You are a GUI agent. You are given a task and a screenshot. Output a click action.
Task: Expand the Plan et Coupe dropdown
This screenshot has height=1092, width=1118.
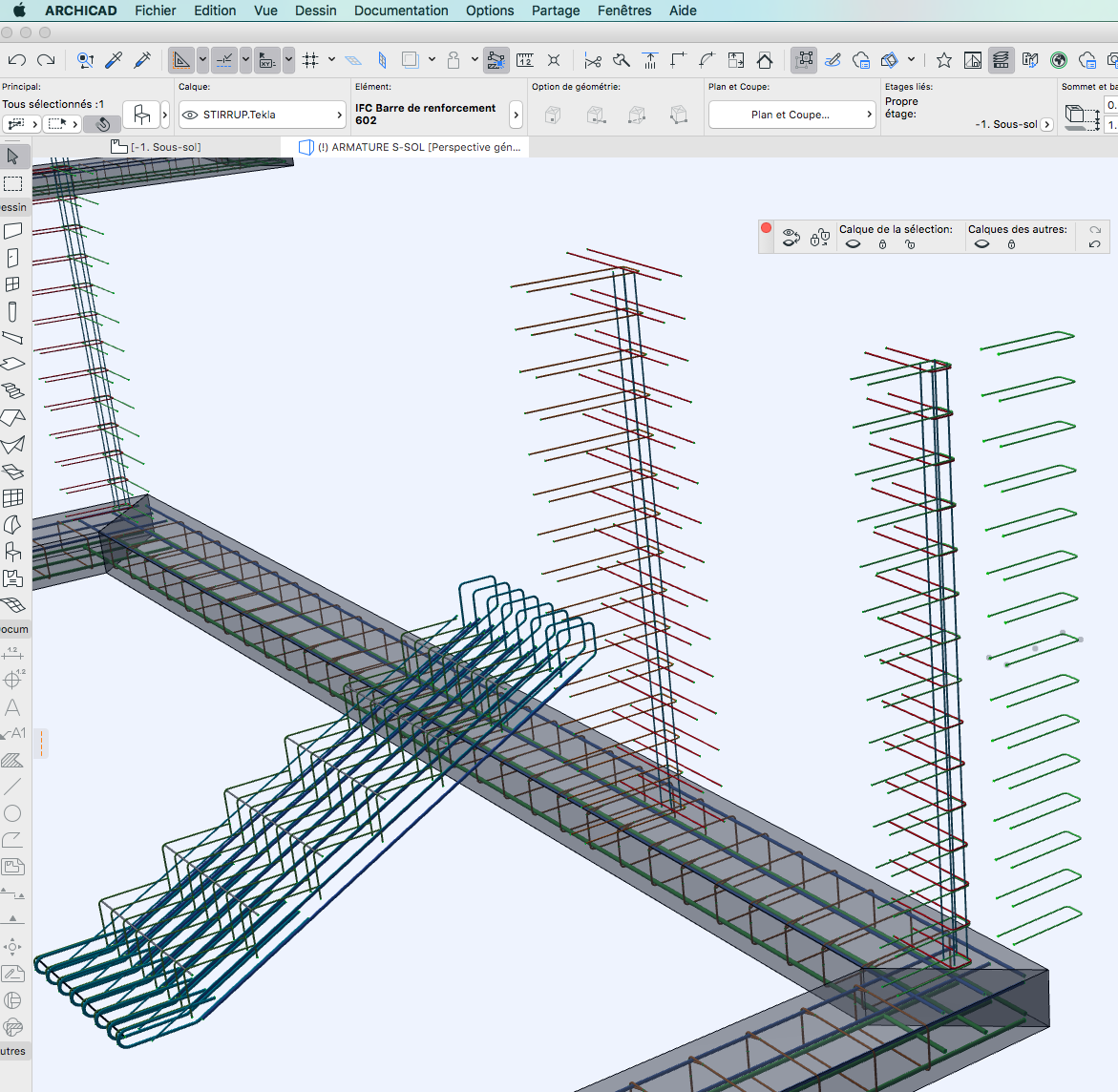[791, 115]
